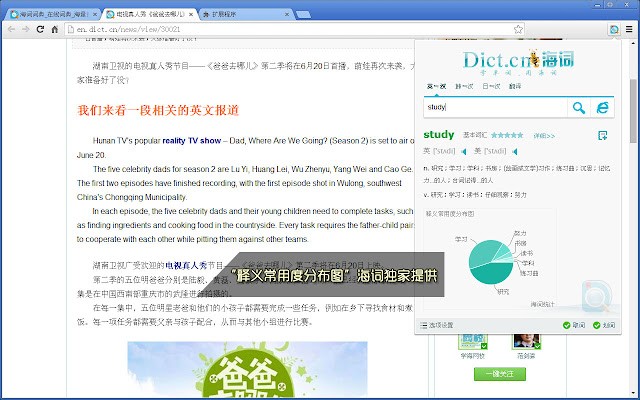Image resolution: width=640 pixels, height=400 pixels.
Task: Open the word in browser via IE icon
Action: (603, 107)
